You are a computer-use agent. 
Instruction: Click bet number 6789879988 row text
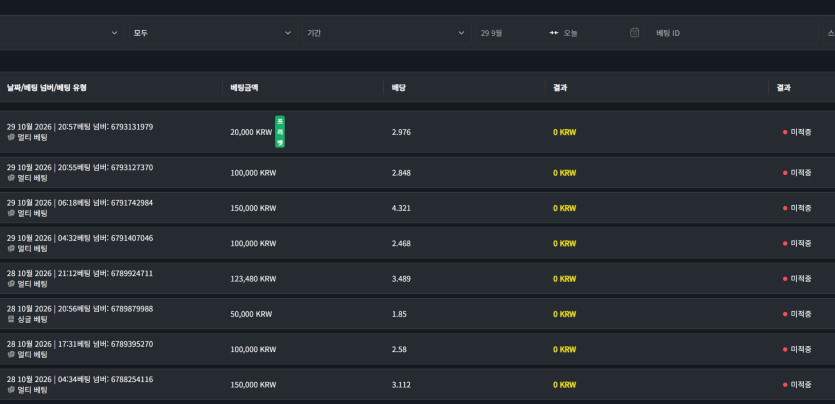click(80, 309)
